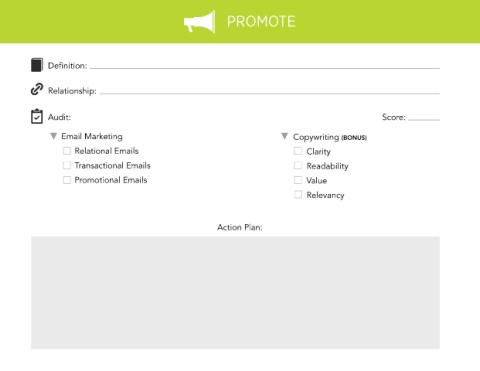Click the chain link icon beside Relationship
The width and height of the screenshot is (480, 371).
coord(37,89)
